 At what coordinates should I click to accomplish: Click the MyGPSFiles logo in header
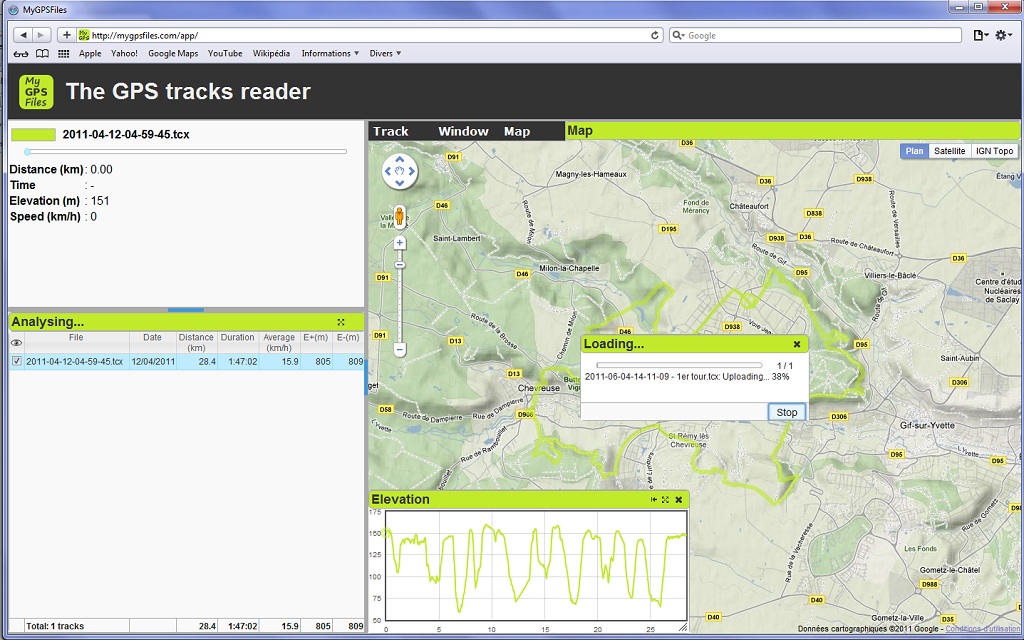pos(36,92)
